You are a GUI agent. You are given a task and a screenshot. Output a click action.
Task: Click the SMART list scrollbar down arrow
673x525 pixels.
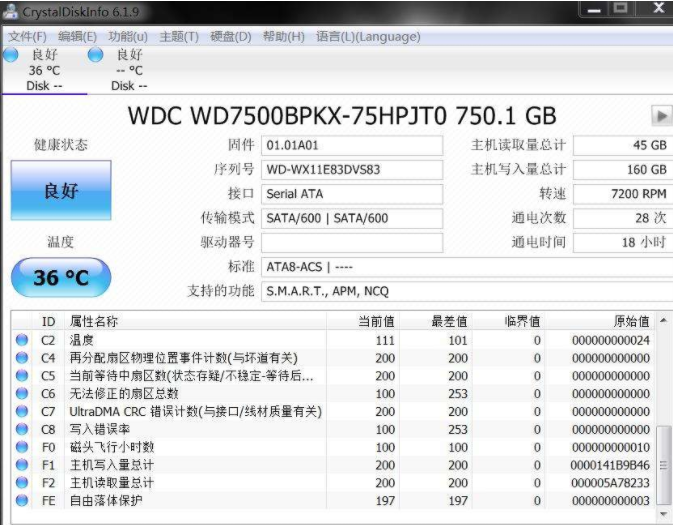[664, 514]
